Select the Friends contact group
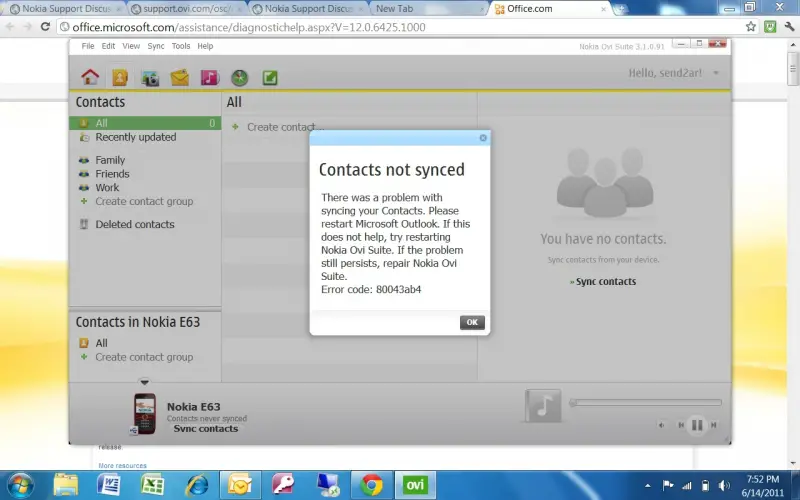The image size is (800, 500). pyautogui.click(x=112, y=173)
